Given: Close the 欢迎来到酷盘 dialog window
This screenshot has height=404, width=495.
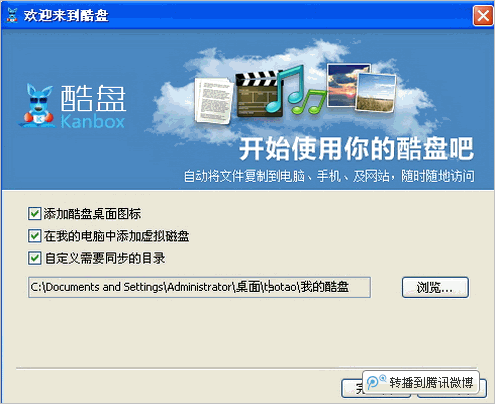Looking at the screenshot, I should pyautogui.click(x=483, y=15).
